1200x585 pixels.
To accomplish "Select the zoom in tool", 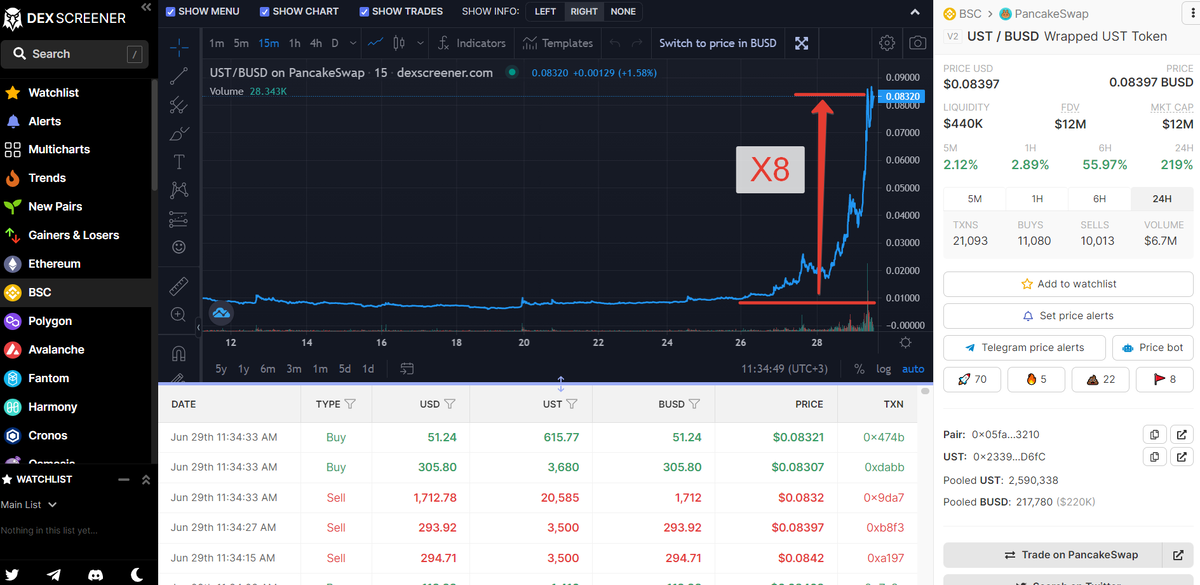I will pyautogui.click(x=179, y=315).
